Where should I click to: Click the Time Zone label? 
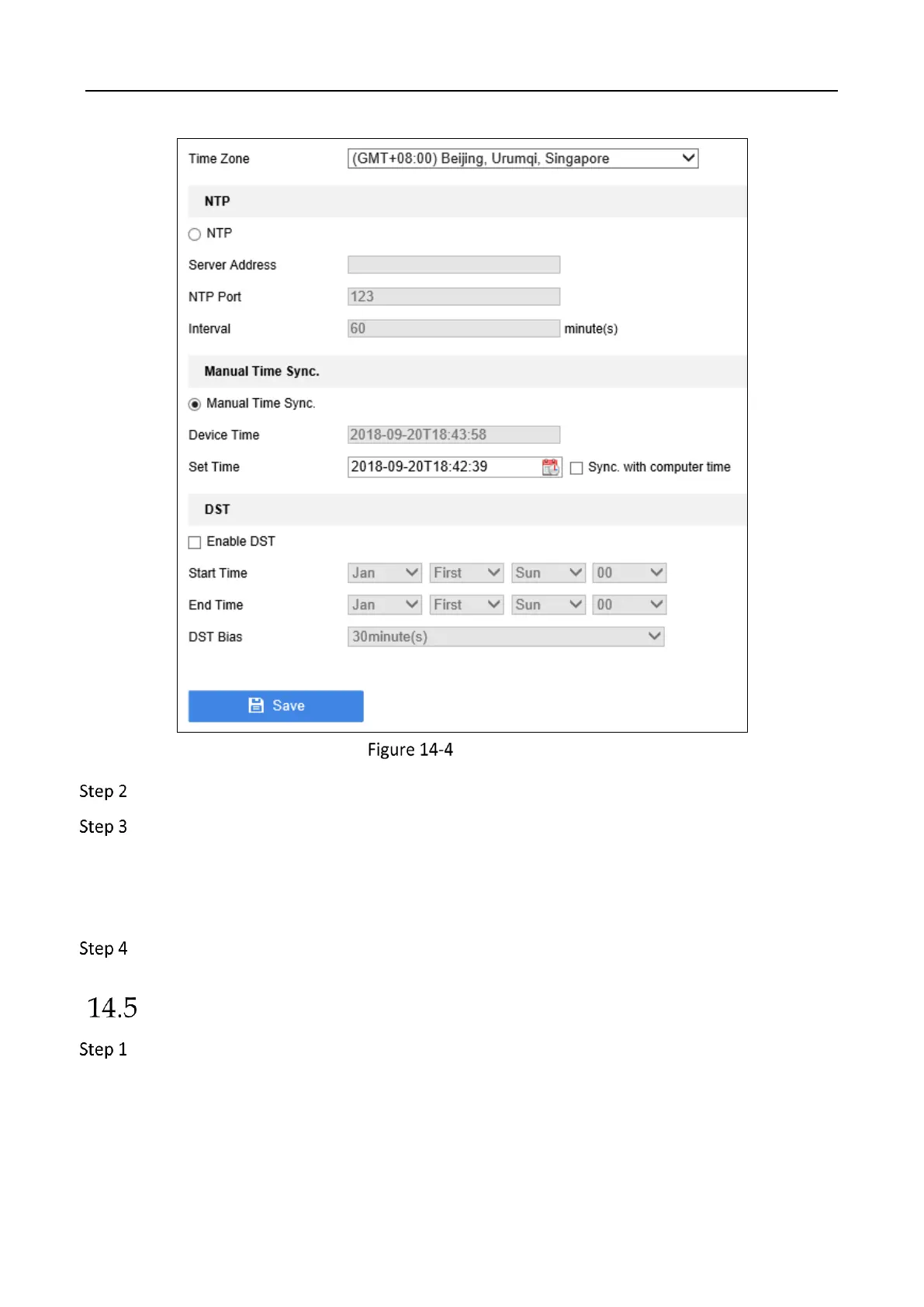pos(219,158)
